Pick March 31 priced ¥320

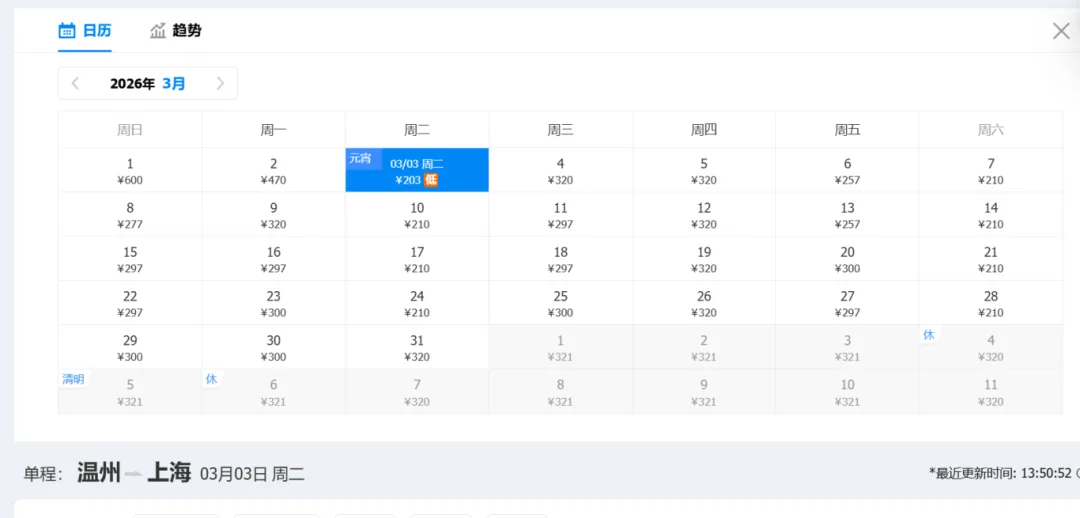coord(417,347)
